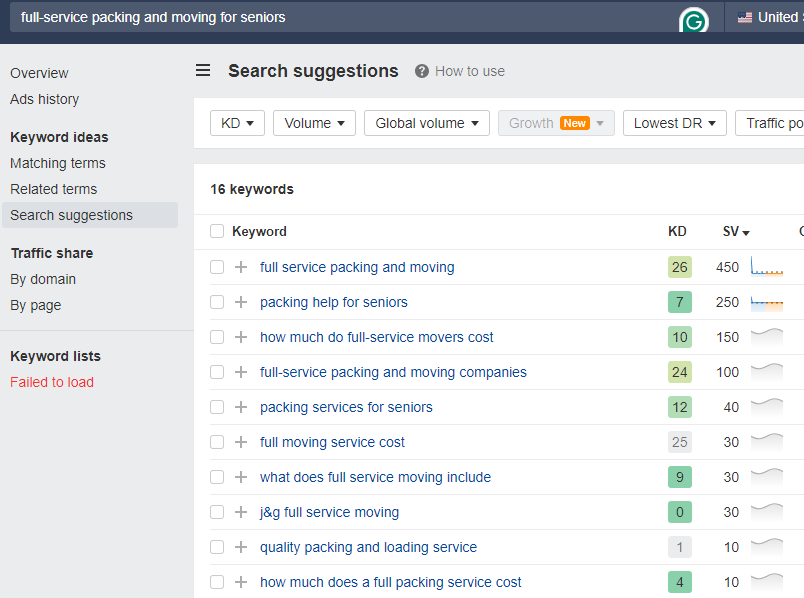The height and width of the screenshot is (598, 804).
Task: Tick checkbox for 'how much do full-service movers cost'
Action: click(217, 337)
